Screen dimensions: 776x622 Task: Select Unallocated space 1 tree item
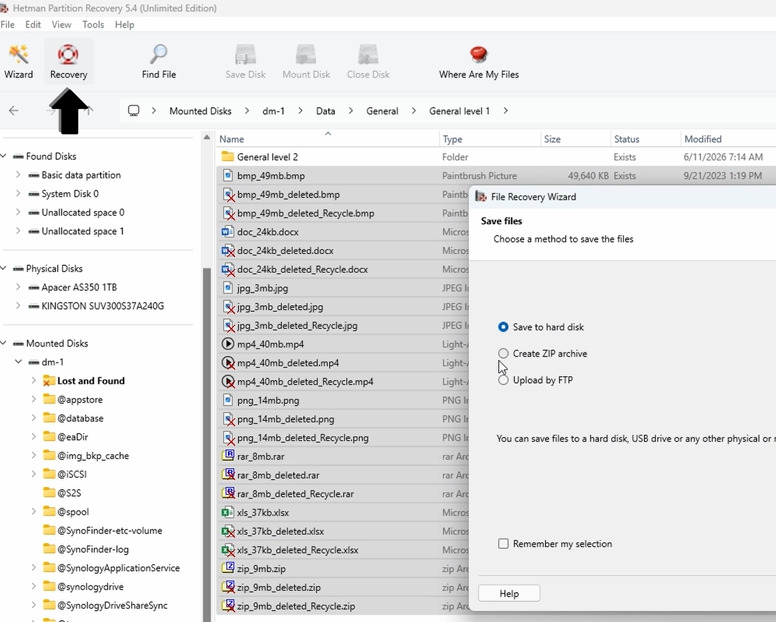click(83, 231)
